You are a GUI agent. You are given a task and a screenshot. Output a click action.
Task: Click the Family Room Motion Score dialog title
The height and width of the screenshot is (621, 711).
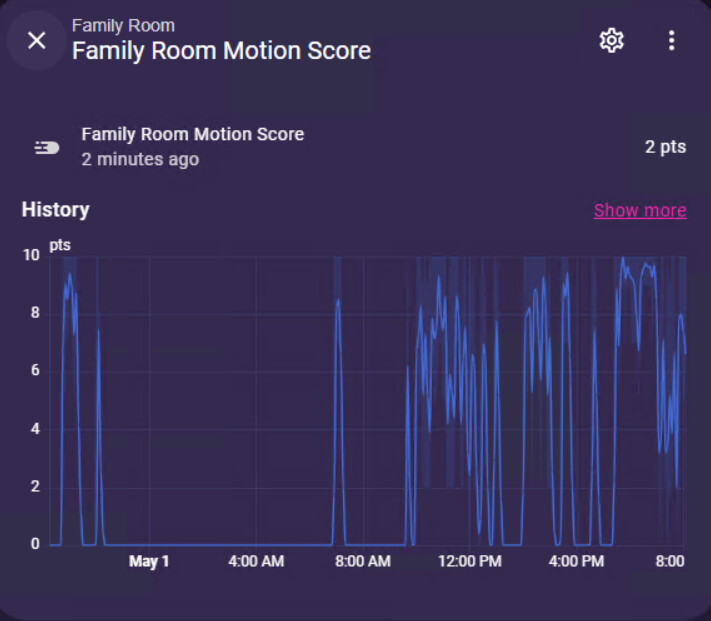(x=221, y=51)
